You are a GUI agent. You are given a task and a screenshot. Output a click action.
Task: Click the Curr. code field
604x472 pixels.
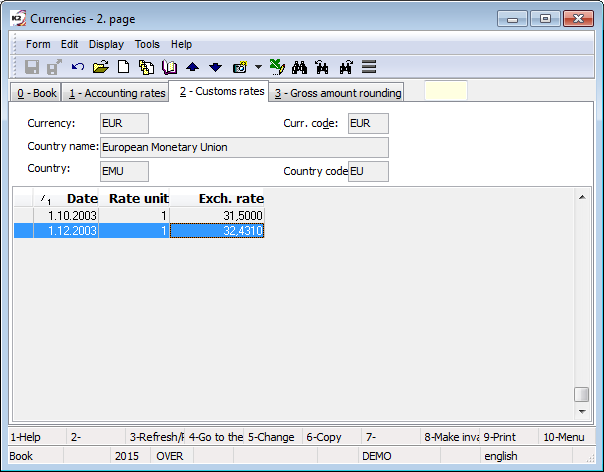click(x=368, y=123)
